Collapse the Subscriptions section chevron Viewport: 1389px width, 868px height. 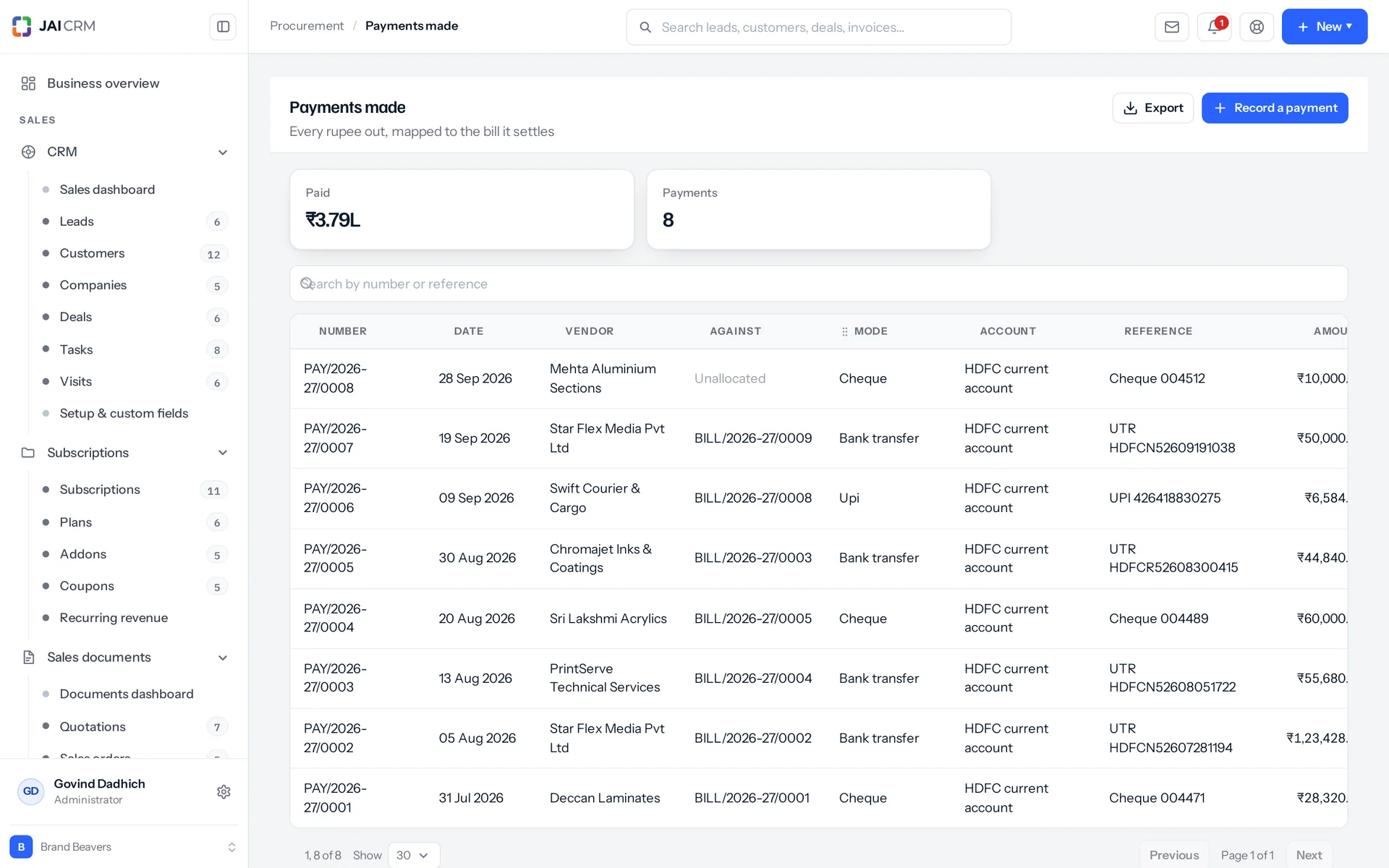pos(223,453)
